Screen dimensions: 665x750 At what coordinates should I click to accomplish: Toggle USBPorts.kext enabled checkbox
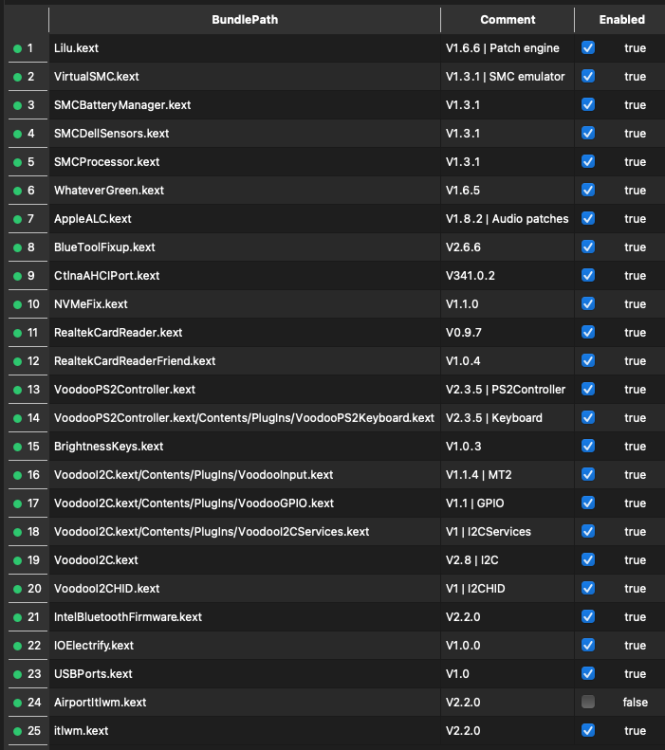[588, 673]
